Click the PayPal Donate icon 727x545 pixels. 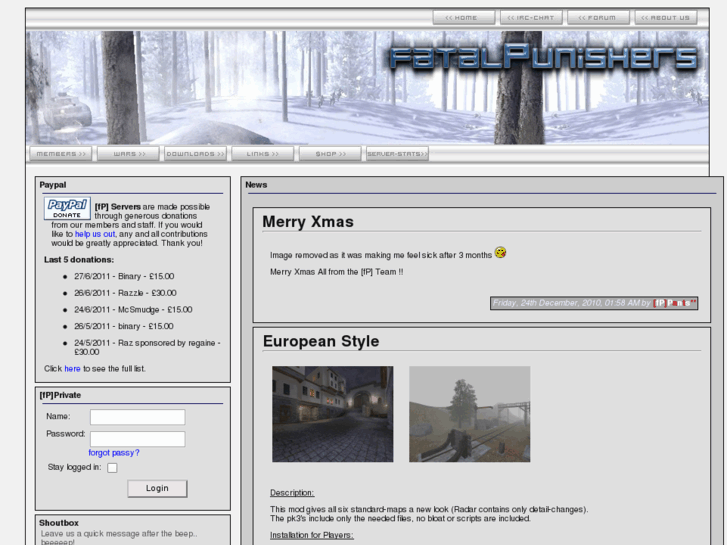click(x=67, y=208)
